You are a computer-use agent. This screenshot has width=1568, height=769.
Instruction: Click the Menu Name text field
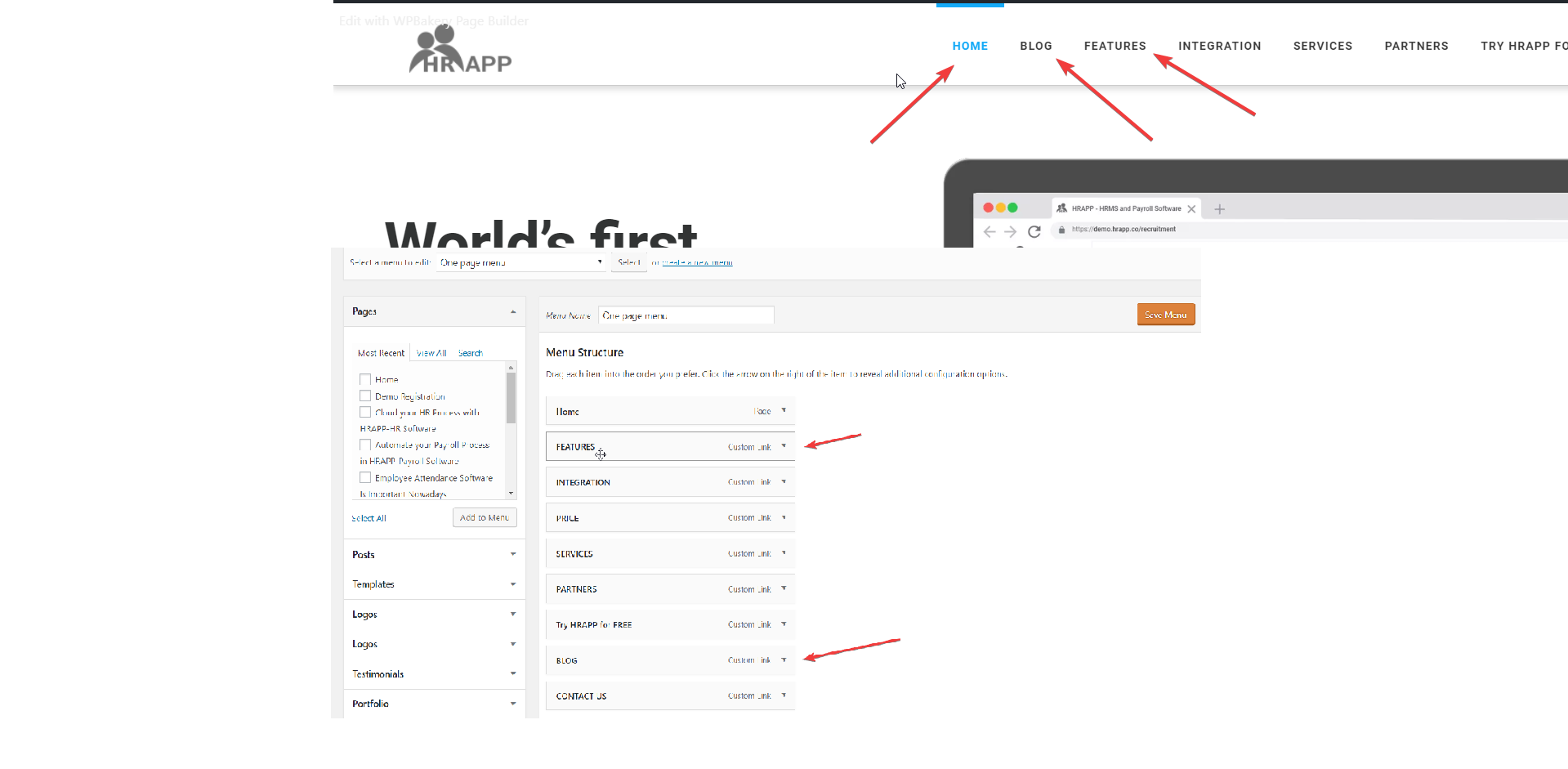pyautogui.click(x=686, y=315)
